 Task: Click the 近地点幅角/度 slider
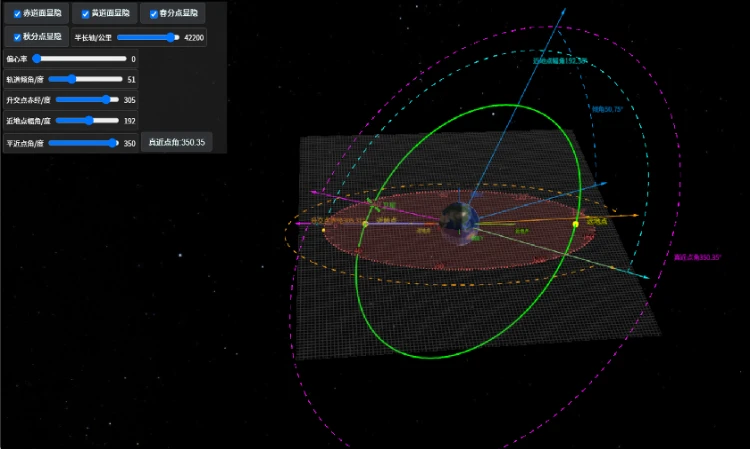pyautogui.click(x=87, y=121)
